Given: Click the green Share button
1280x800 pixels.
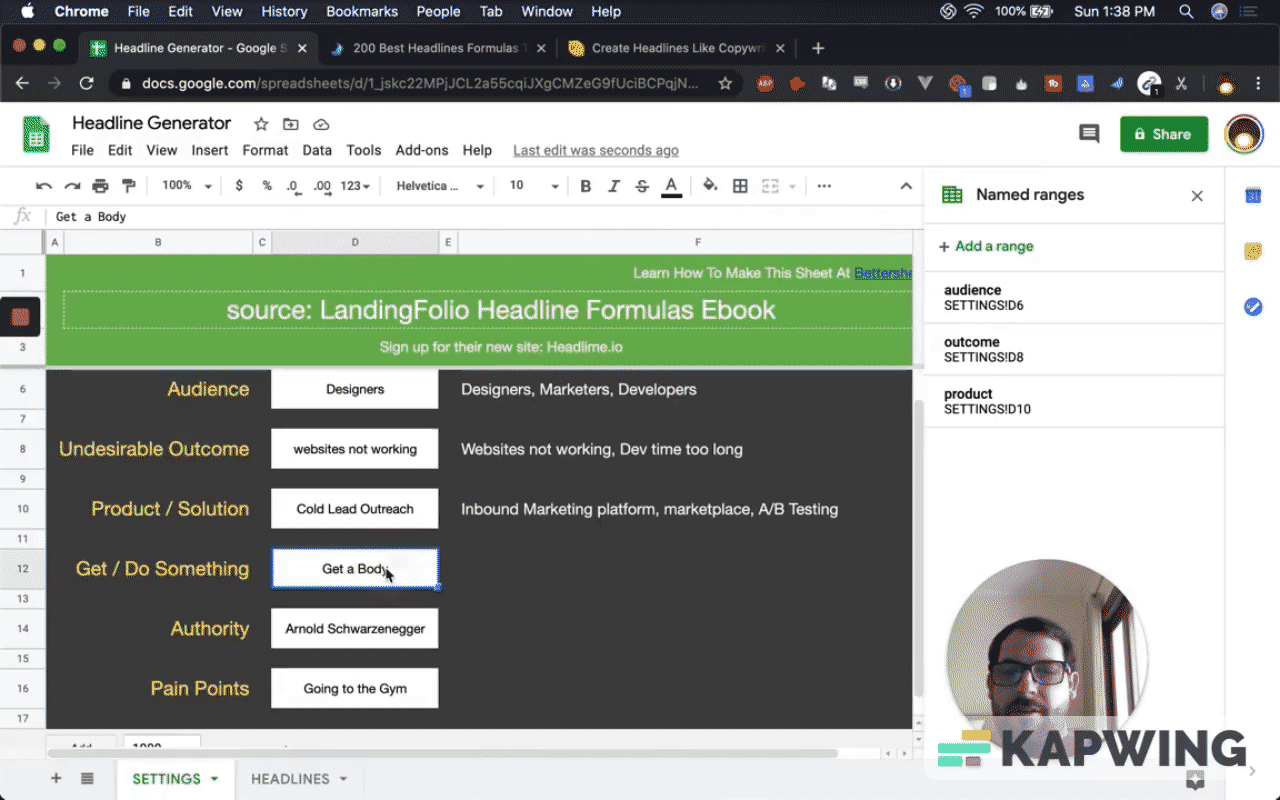Looking at the screenshot, I should tap(1164, 134).
